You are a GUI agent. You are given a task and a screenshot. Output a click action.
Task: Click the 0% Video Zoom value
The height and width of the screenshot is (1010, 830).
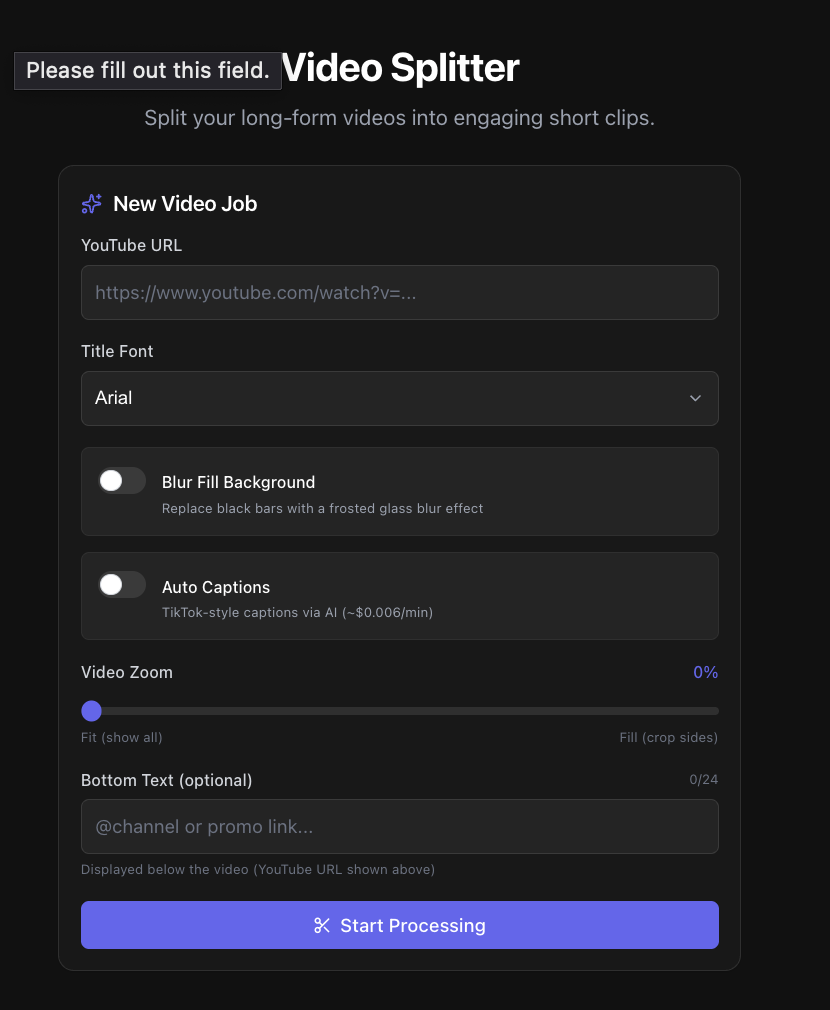click(705, 672)
